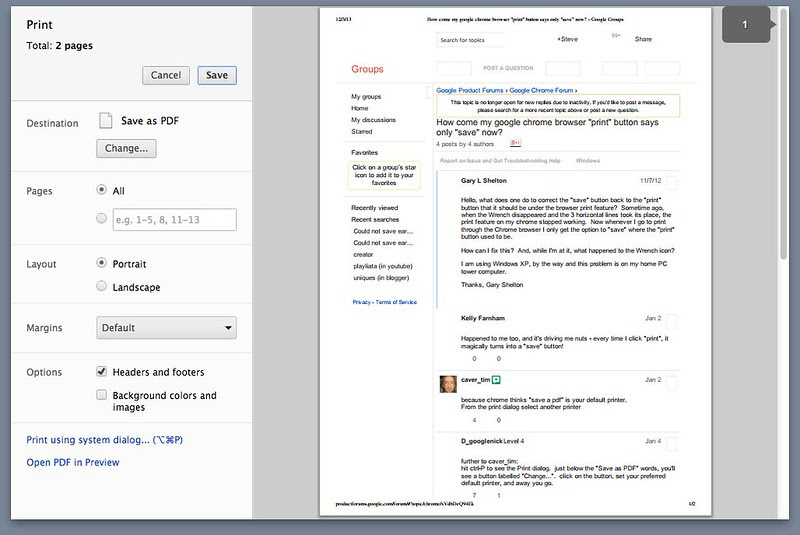
Task: Choose Landscape layout
Action: (x=102, y=286)
